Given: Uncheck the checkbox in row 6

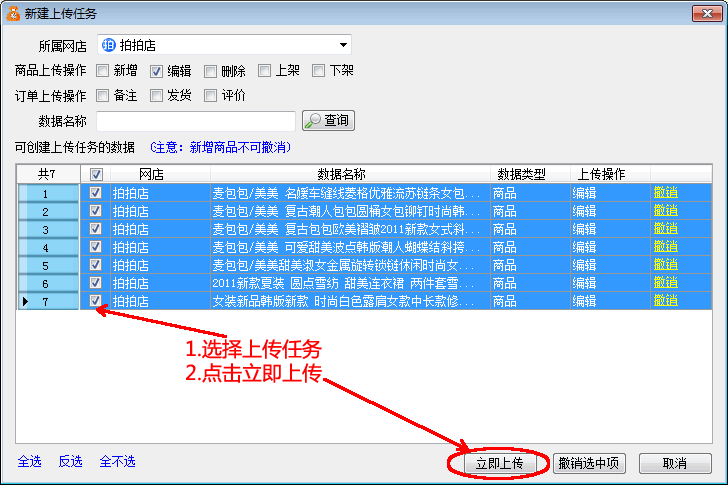Looking at the screenshot, I should pyautogui.click(x=95, y=282).
